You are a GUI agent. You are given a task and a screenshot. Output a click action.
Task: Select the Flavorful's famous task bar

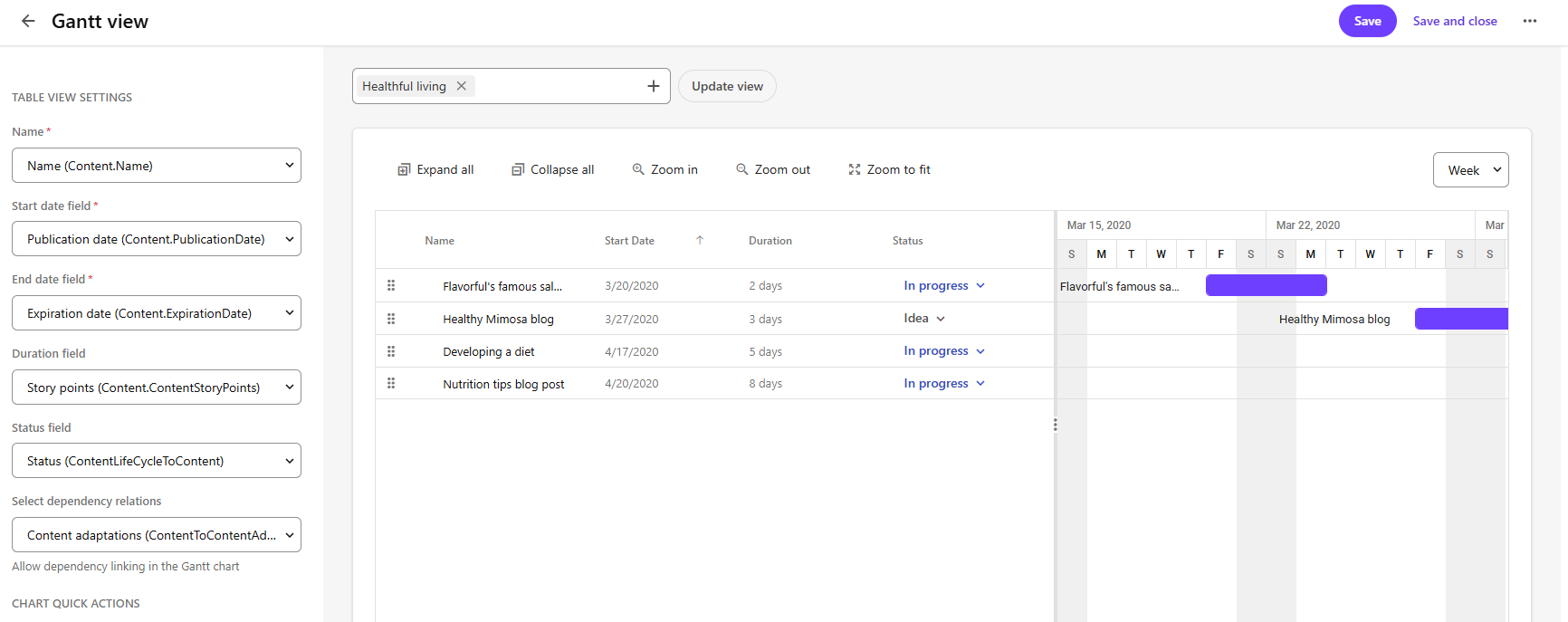click(1267, 285)
